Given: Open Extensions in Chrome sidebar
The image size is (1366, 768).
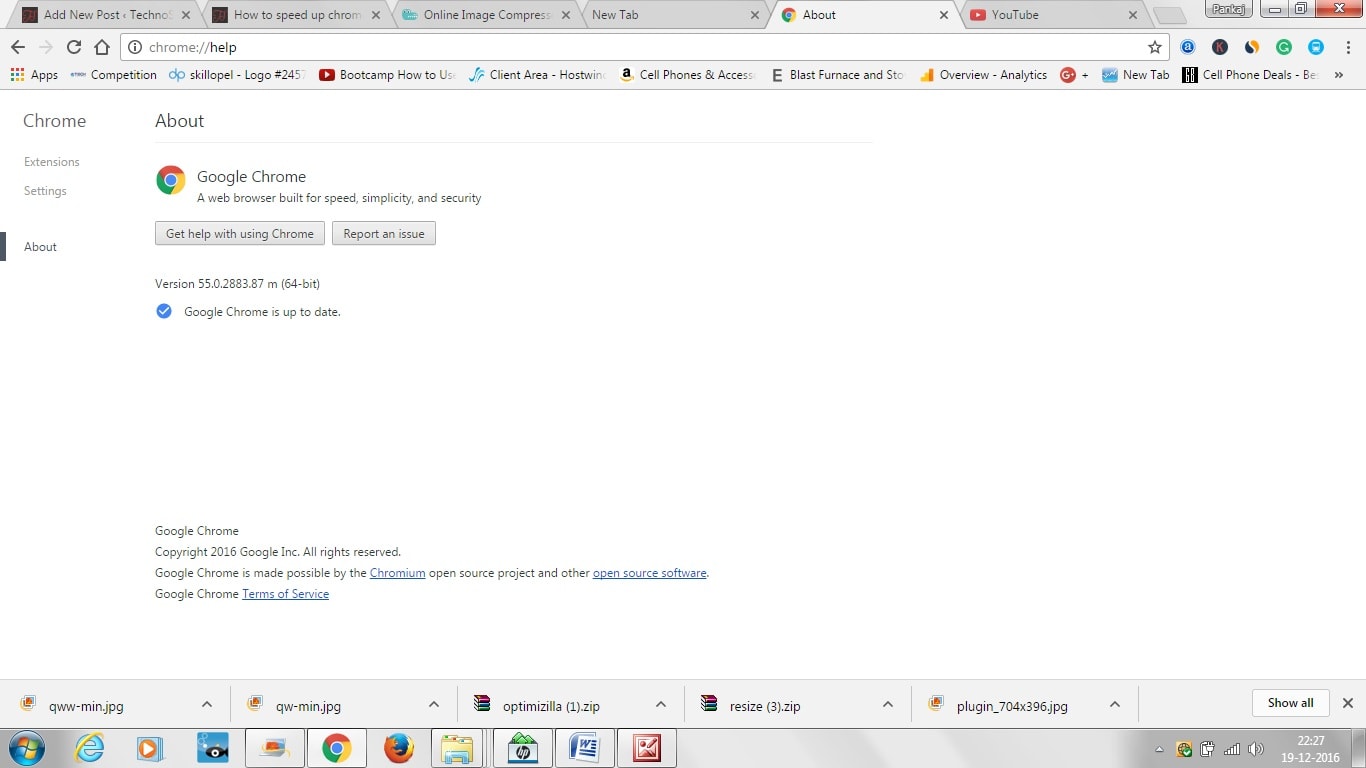Looking at the screenshot, I should (52, 162).
